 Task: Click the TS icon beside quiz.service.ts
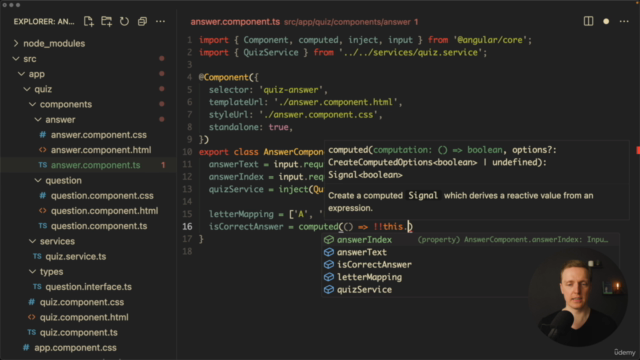click(37, 256)
